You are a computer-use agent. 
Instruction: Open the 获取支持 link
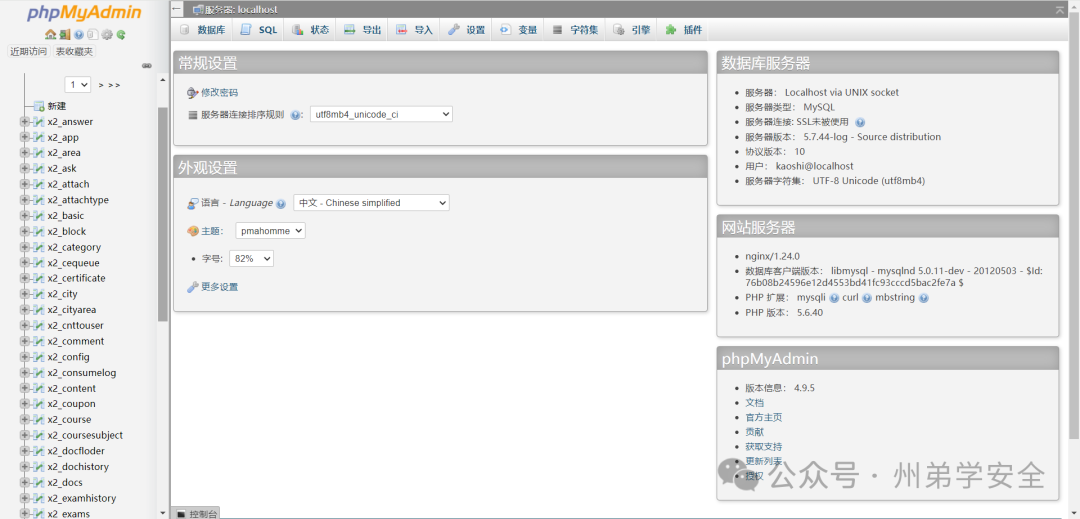pyautogui.click(x=763, y=447)
